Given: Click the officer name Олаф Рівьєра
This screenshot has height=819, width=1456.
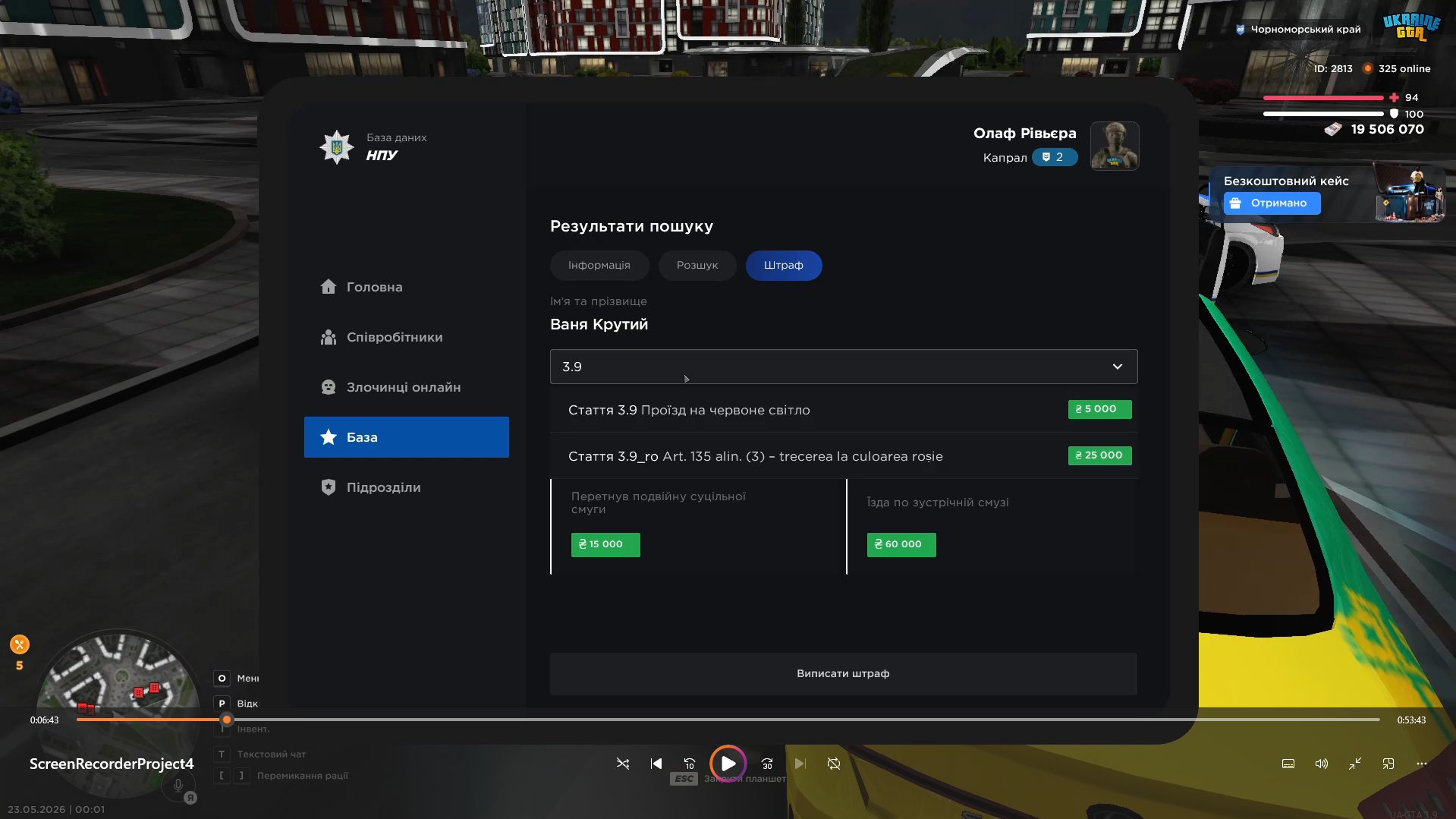Looking at the screenshot, I should [1025, 134].
